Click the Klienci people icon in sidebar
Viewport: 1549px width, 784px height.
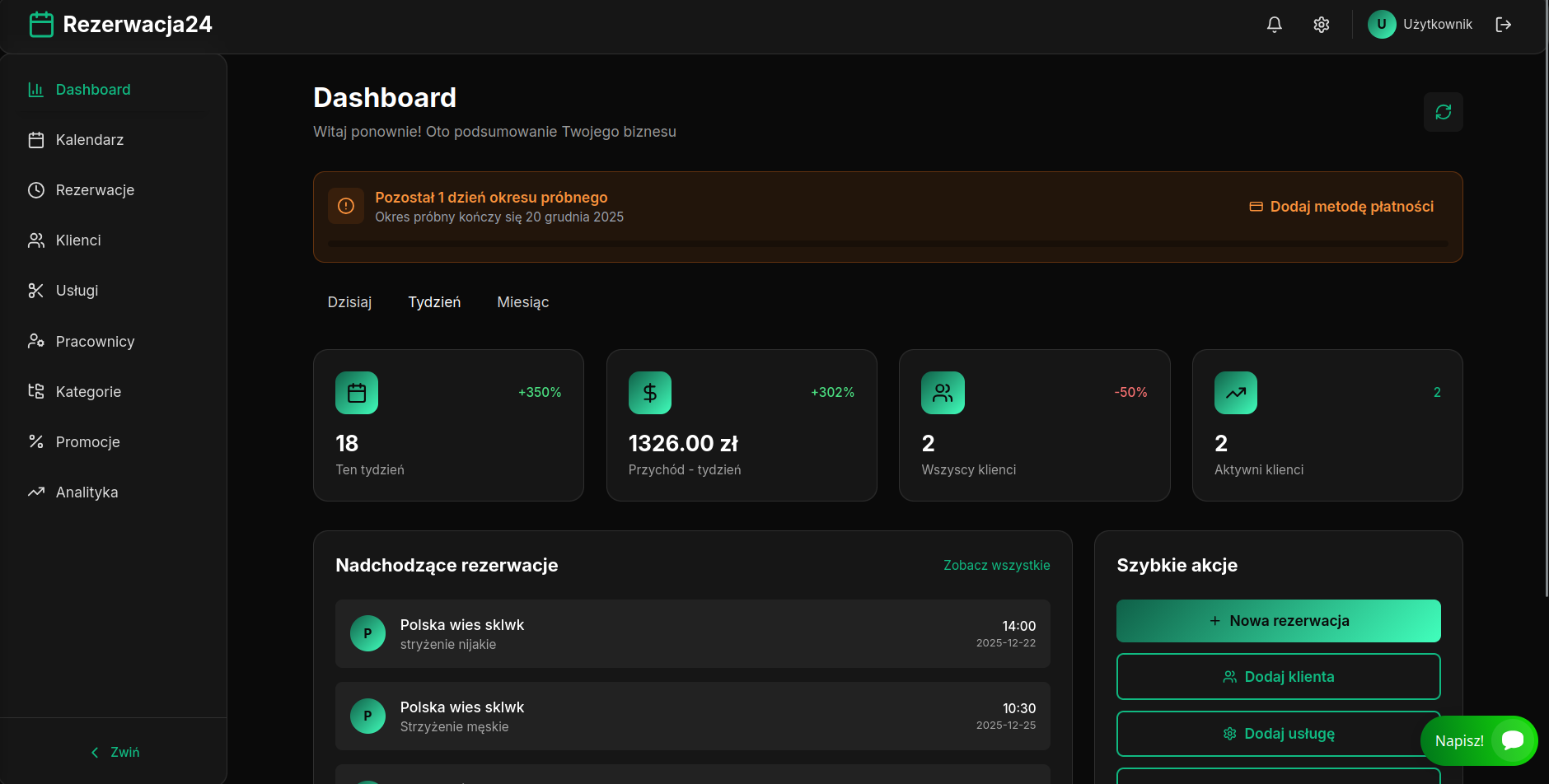pyautogui.click(x=35, y=240)
